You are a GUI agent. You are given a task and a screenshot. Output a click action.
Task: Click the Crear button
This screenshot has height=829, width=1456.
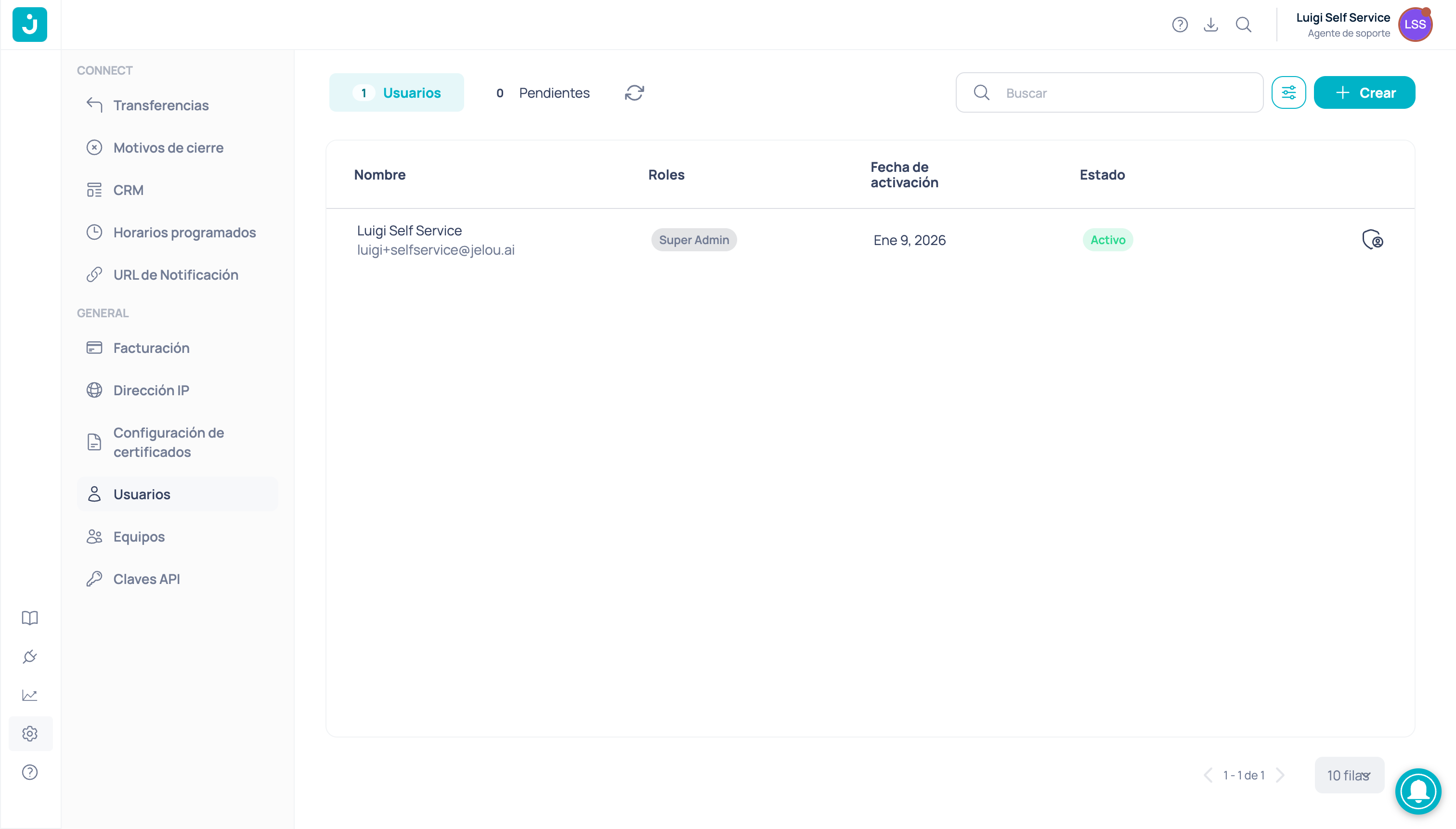point(1365,92)
